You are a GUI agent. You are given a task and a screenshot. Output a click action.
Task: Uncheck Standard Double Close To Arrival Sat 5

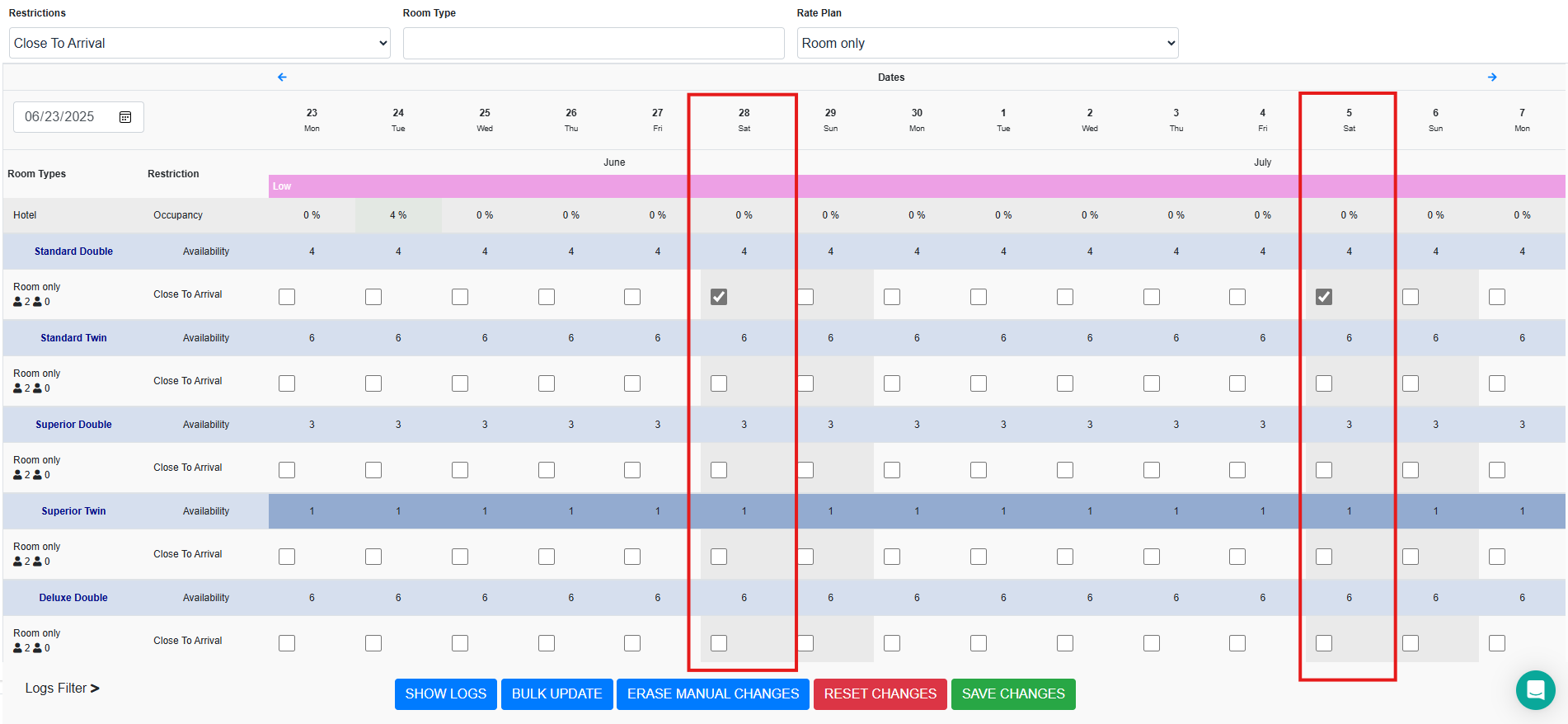(1324, 297)
